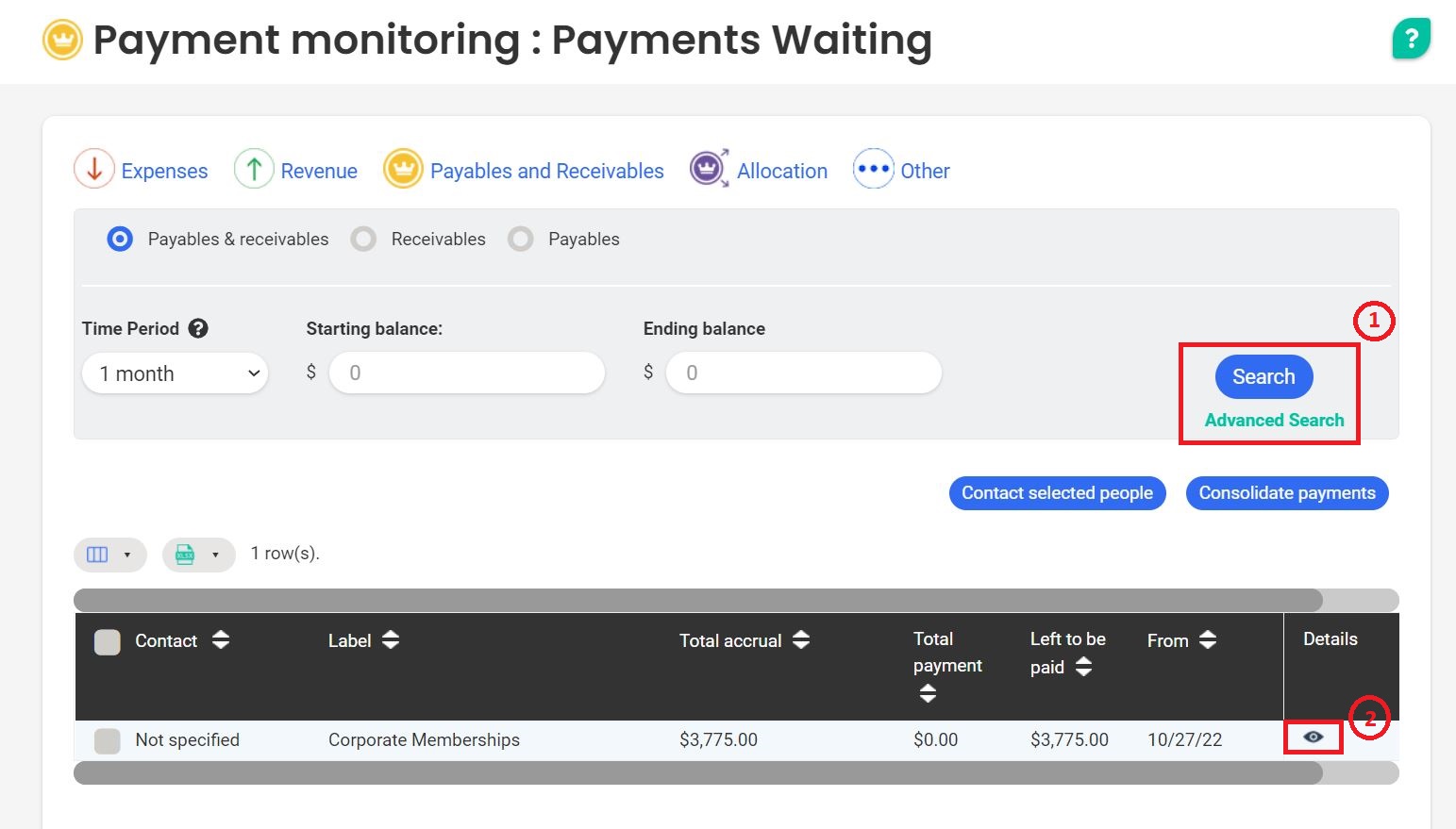Click the Starting balance input field
This screenshot has height=829, width=1456.
point(466,373)
